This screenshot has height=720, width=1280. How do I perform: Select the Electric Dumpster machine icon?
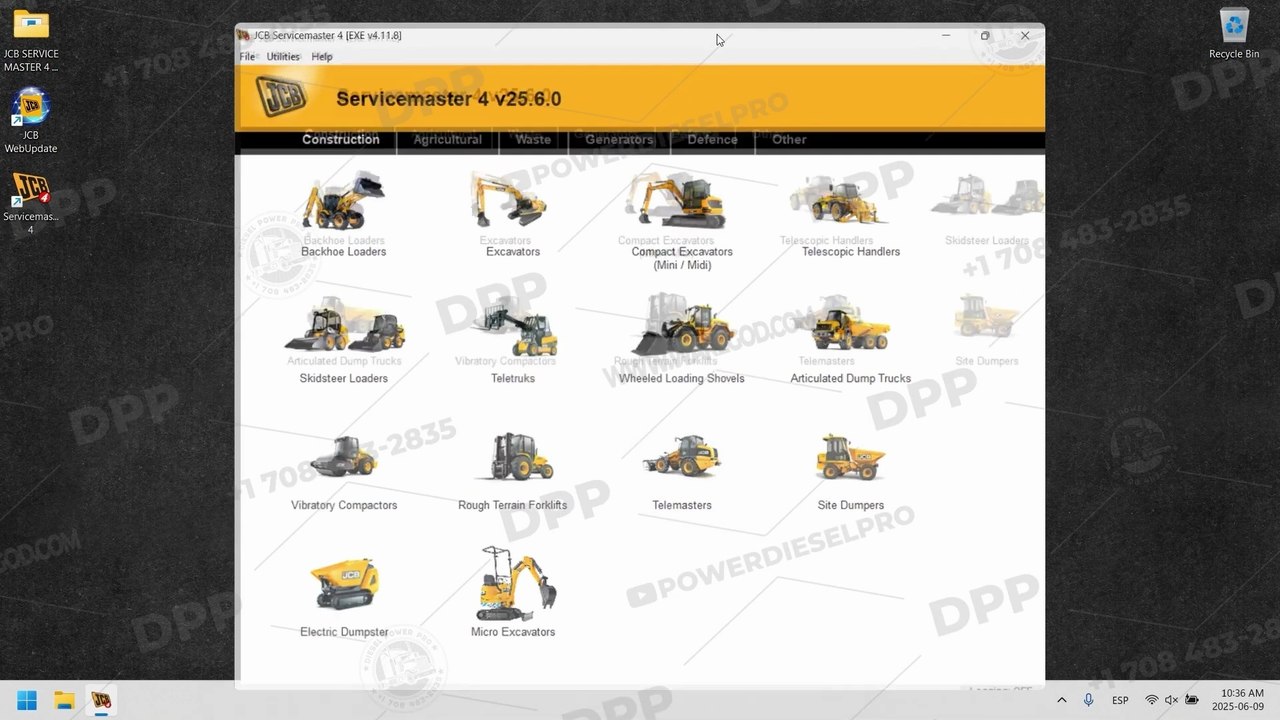[x=345, y=584]
